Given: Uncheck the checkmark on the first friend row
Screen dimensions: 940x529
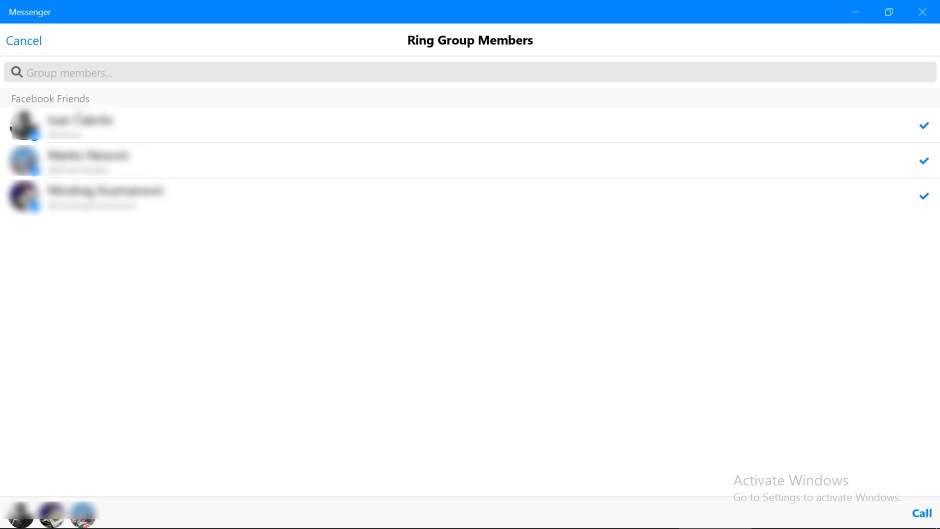Looking at the screenshot, I should [923, 125].
